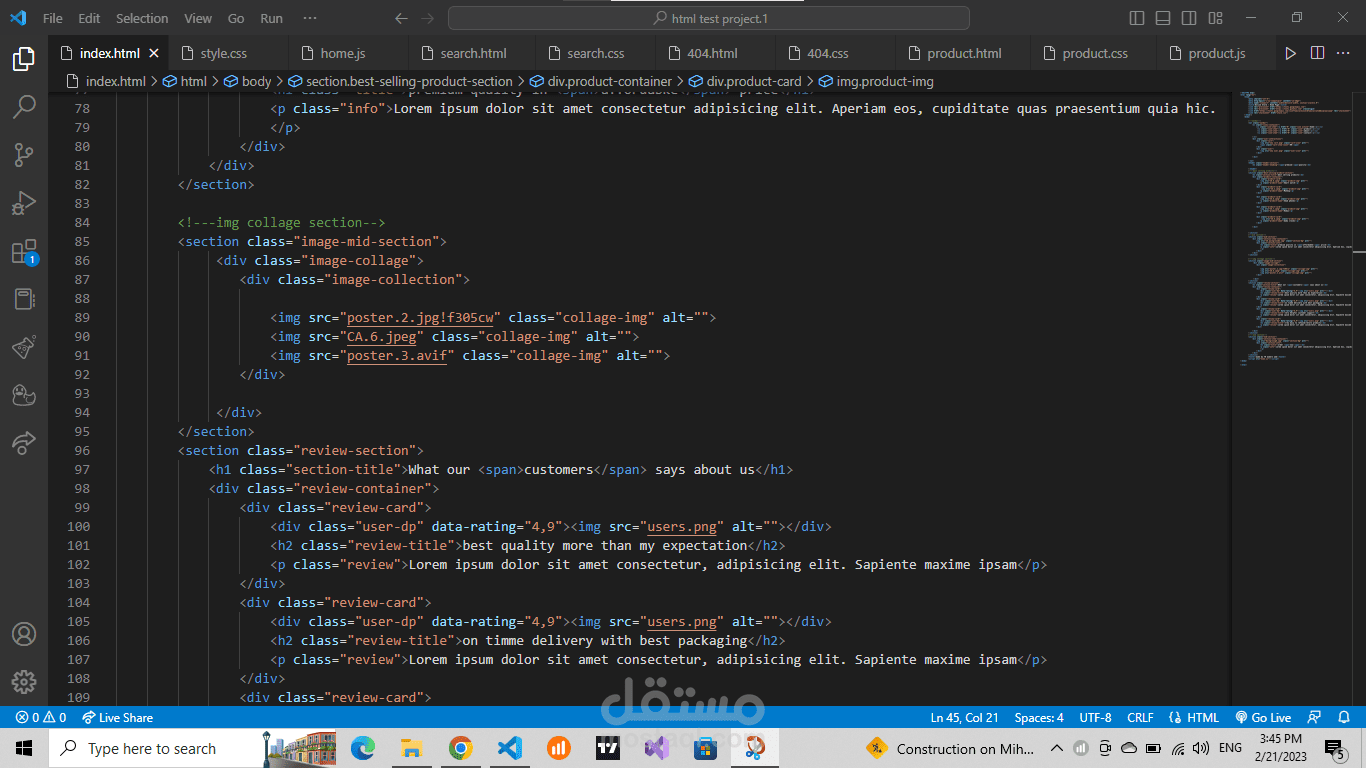This screenshot has width=1366, height=768.
Task: Open the Run menu
Action: click(x=271, y=18)
